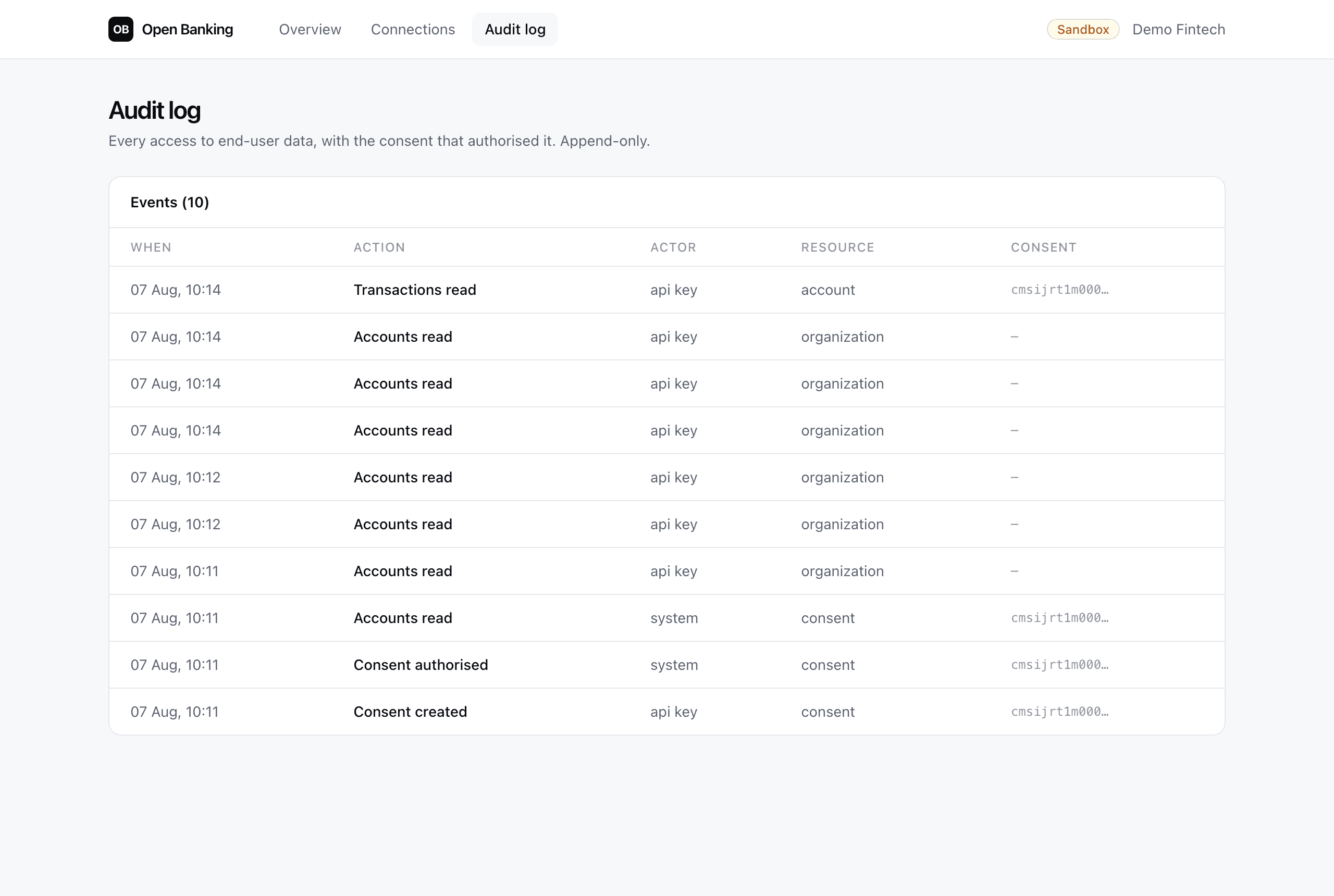Click the Events (10) heading

point(170,202)
